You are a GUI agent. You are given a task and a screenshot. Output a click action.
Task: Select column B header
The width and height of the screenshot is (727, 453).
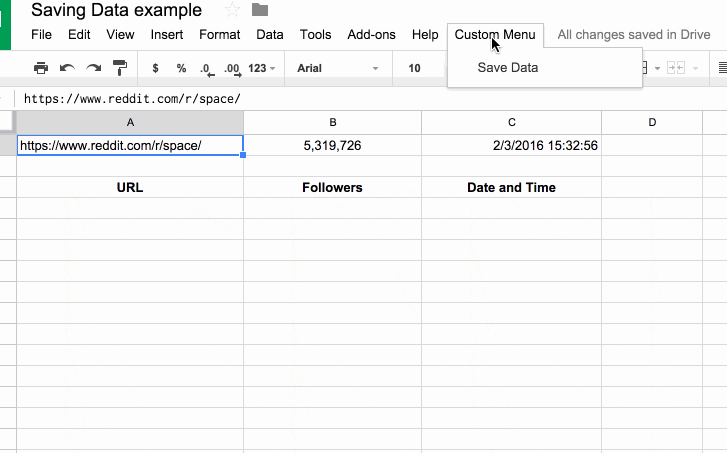coord(332,122)
